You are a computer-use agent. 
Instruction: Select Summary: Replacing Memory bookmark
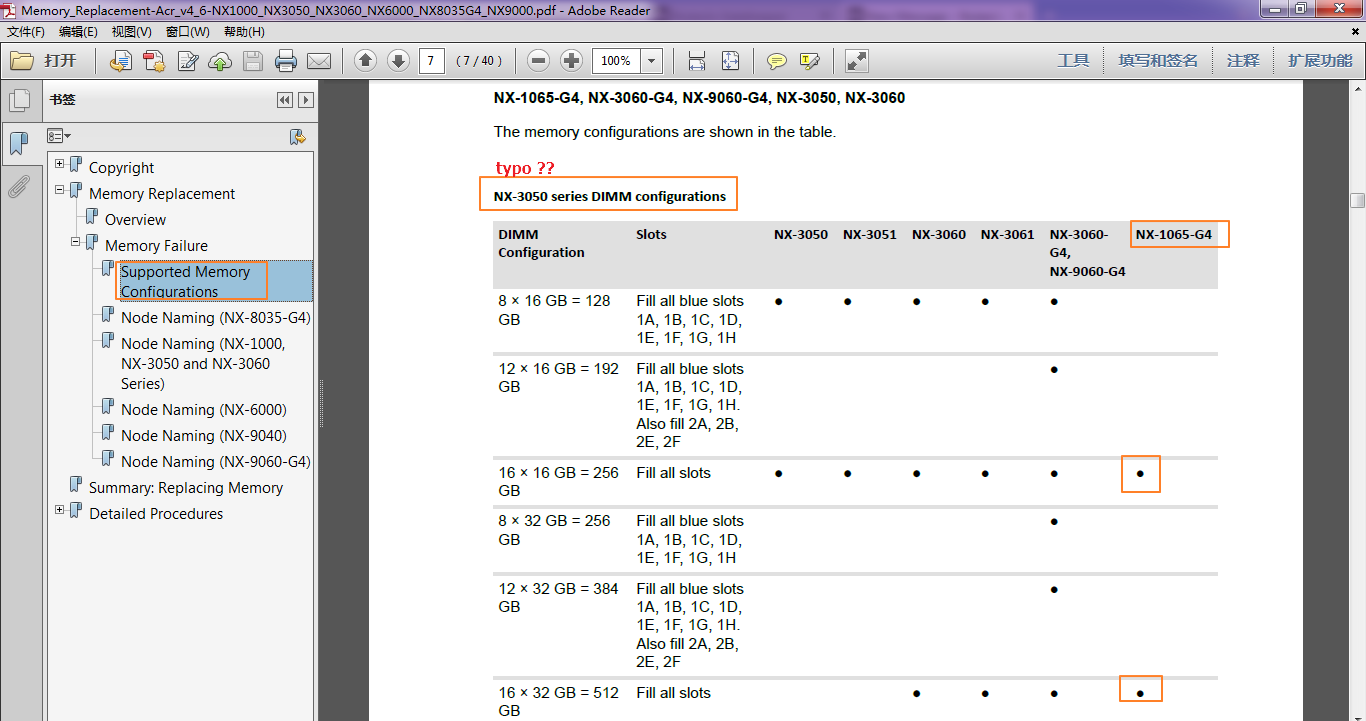pyautogui.click(x=185, y=488)
